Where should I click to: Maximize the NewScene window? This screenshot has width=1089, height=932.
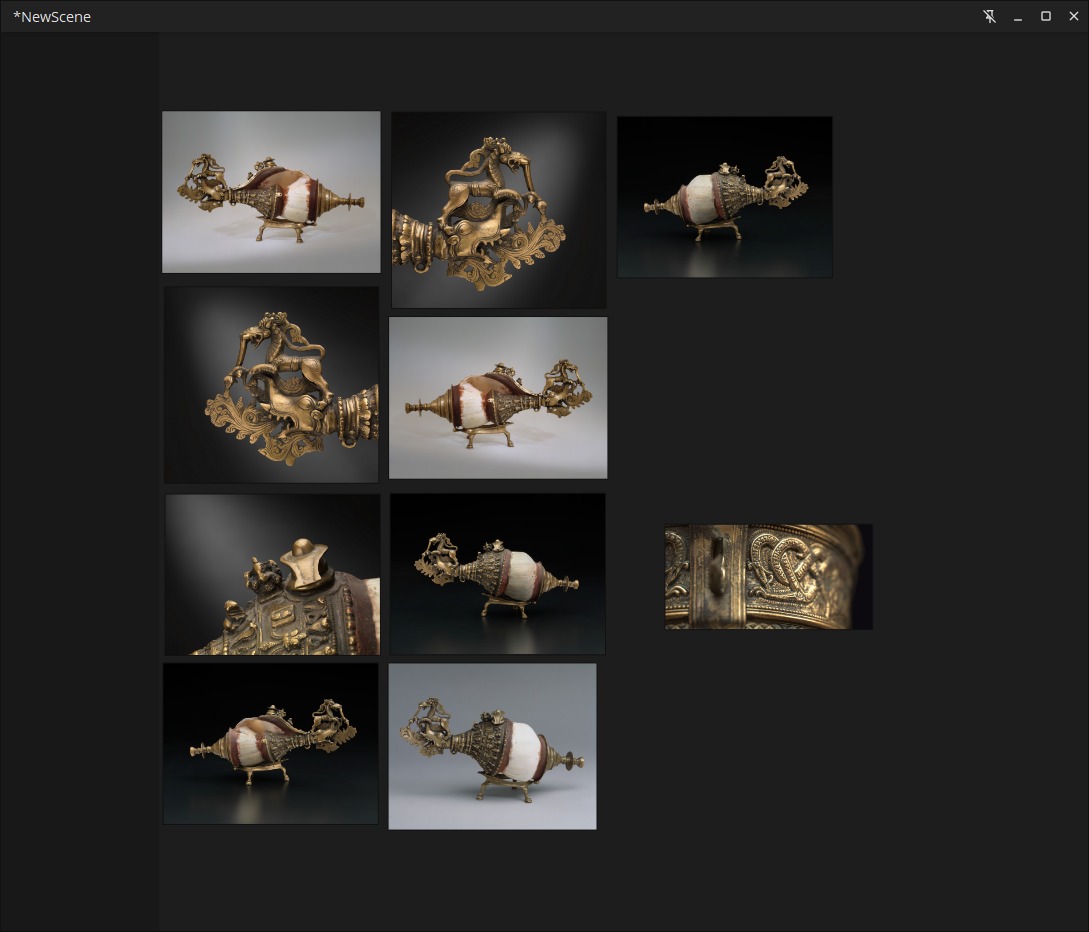pos(1045,16)
